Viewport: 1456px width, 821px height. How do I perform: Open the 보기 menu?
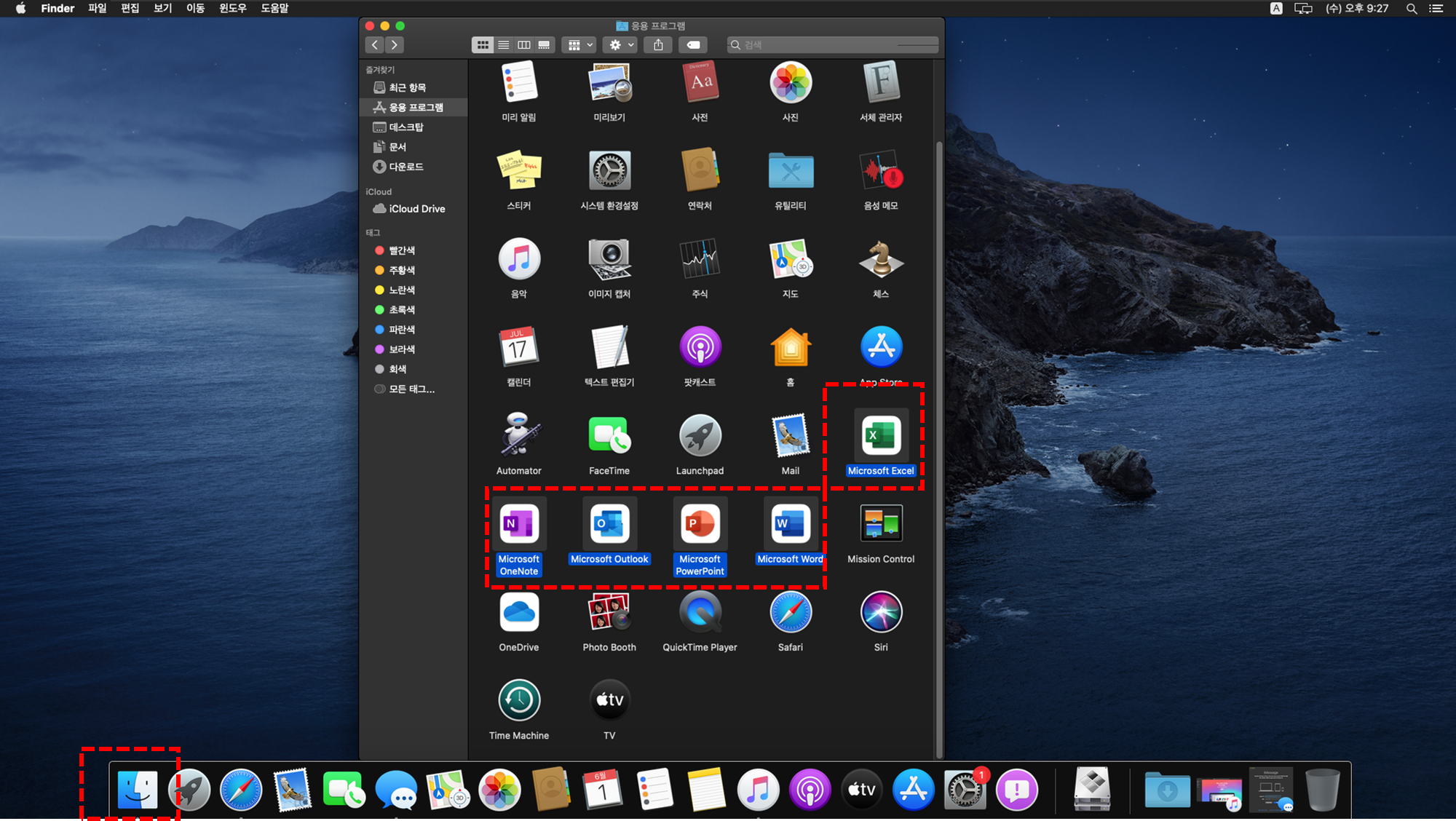coord(162,8)
